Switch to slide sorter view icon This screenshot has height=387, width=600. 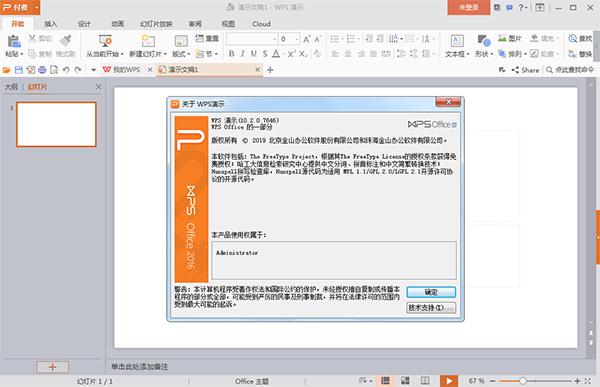tap(405, 380)
